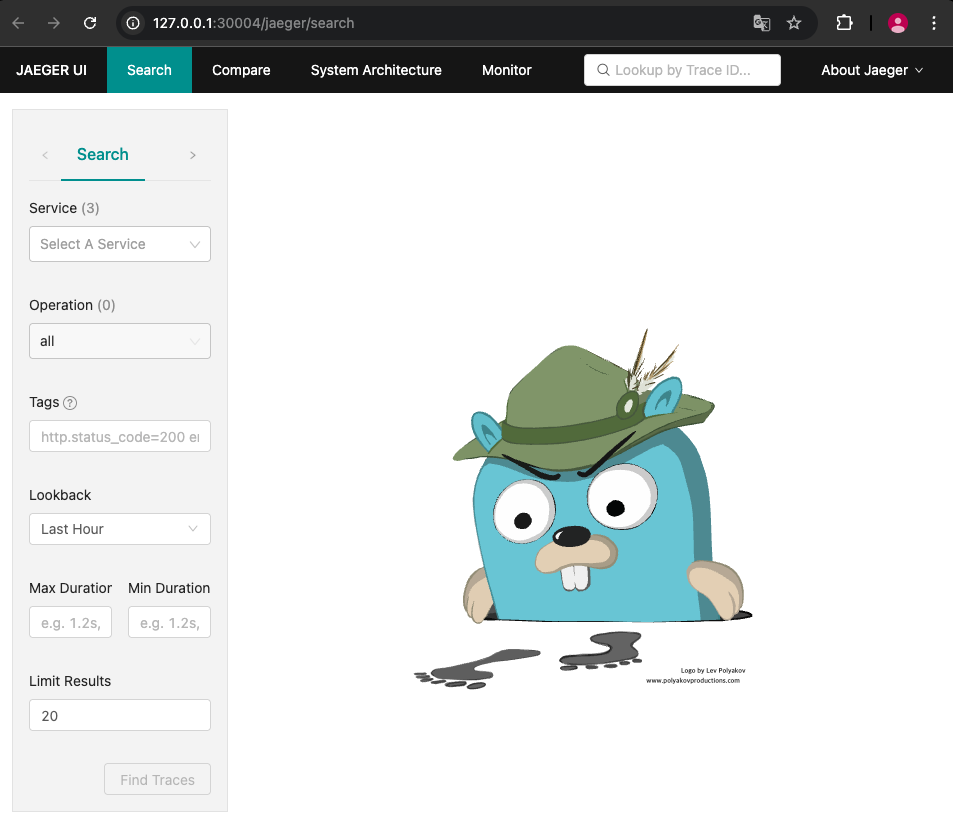Screen dimensions: 953x818
Task: Open the Lookback Last Hour dropdown
Action: [120, 529]
